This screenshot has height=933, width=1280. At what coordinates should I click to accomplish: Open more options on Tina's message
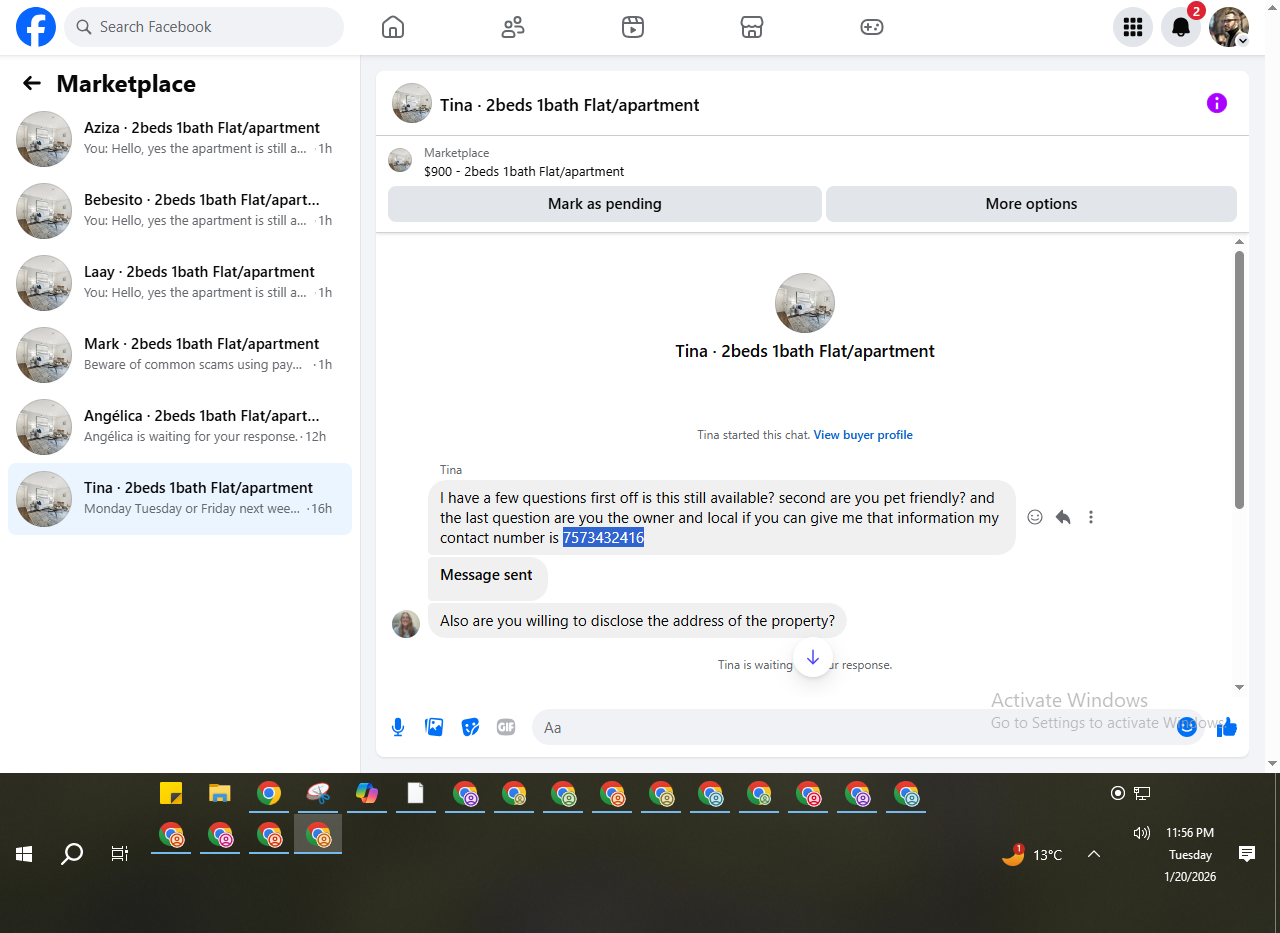(x=1091, y=517)
